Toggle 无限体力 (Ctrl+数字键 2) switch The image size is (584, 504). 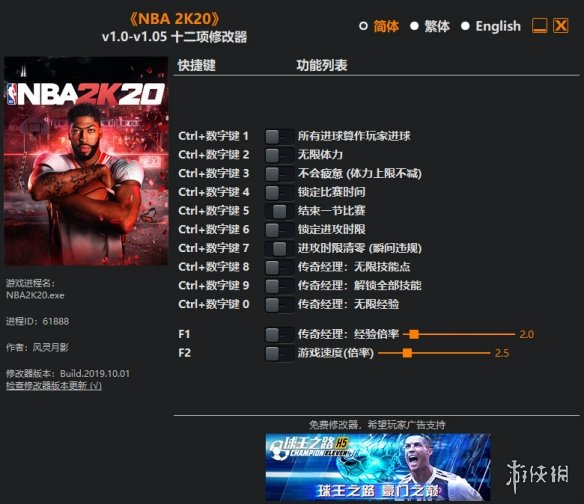point(279,155)
